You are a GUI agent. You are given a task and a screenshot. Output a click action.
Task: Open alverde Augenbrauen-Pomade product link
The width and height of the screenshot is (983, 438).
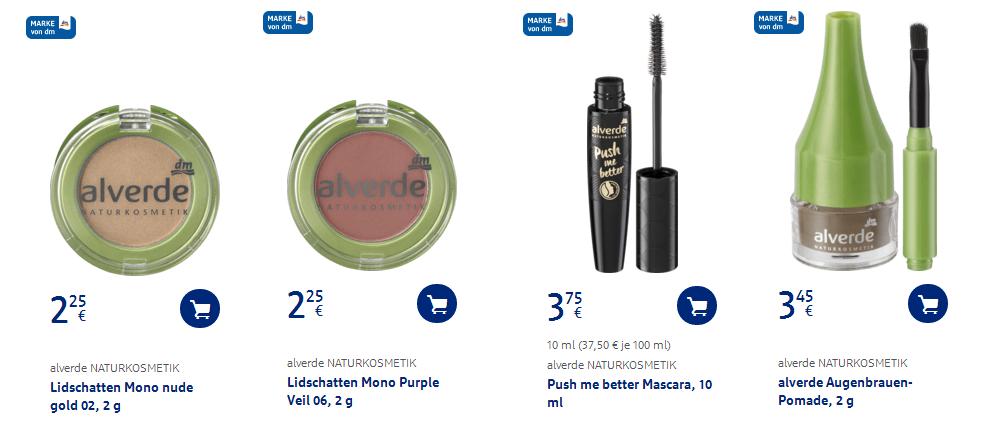click(x=845, y=392)
